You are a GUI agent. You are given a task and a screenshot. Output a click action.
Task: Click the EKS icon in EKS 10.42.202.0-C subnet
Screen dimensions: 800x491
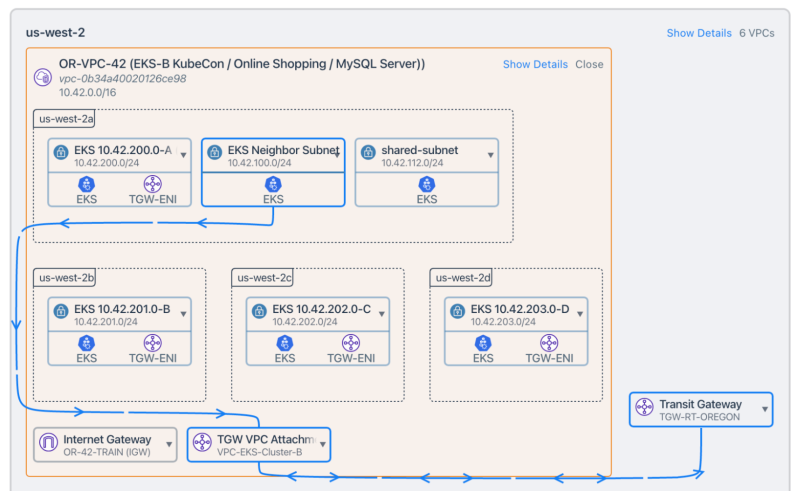[x=285, y=343]
